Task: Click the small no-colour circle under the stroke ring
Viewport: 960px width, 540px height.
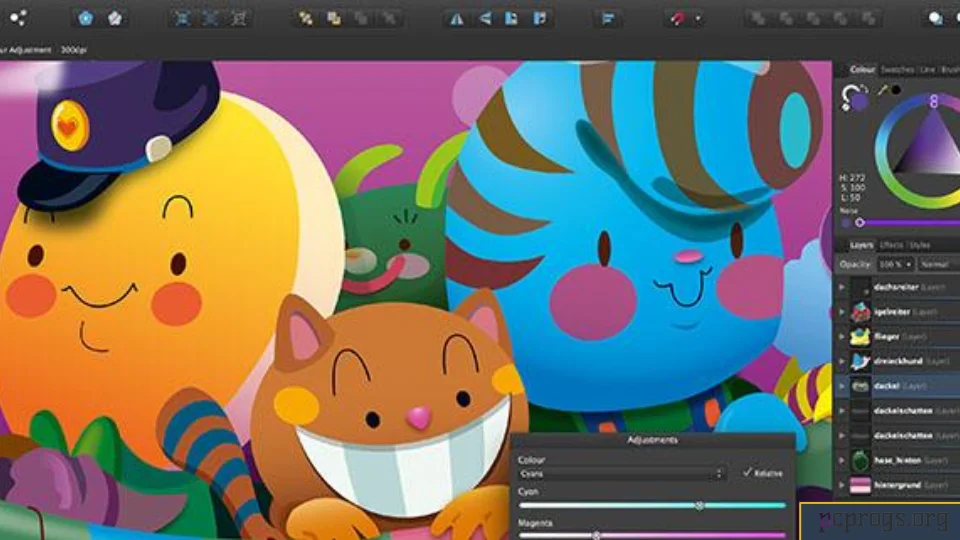Action: click(x=846, y=107)
